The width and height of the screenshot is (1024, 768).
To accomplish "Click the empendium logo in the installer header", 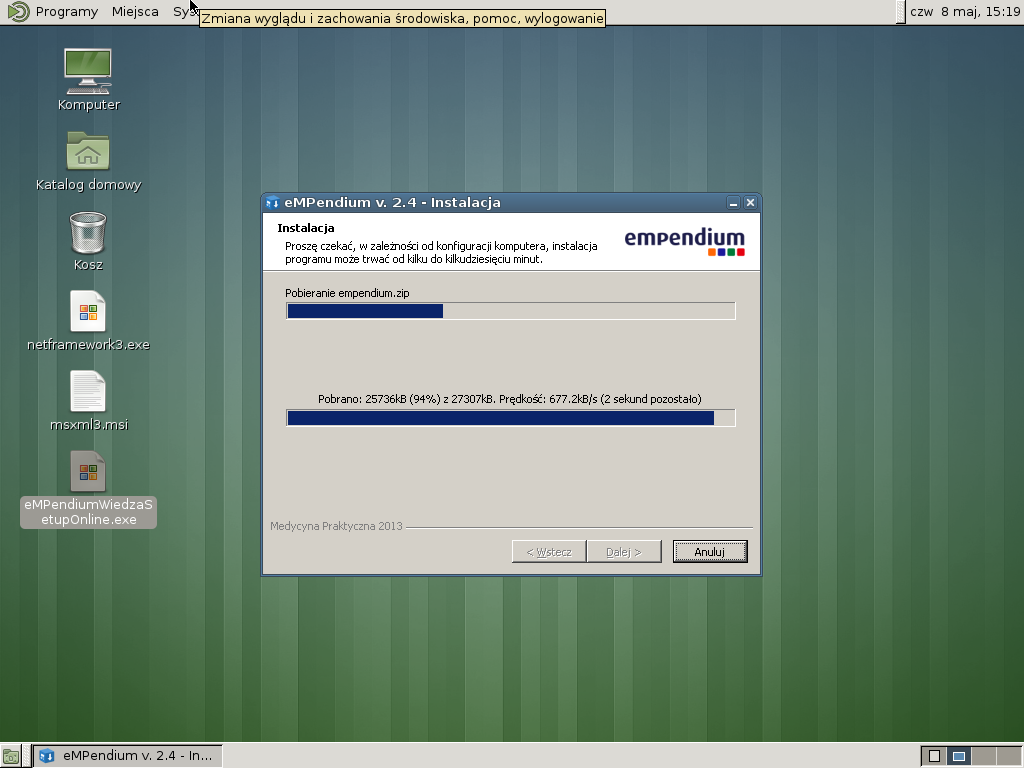I will click(x=684, y=242).
